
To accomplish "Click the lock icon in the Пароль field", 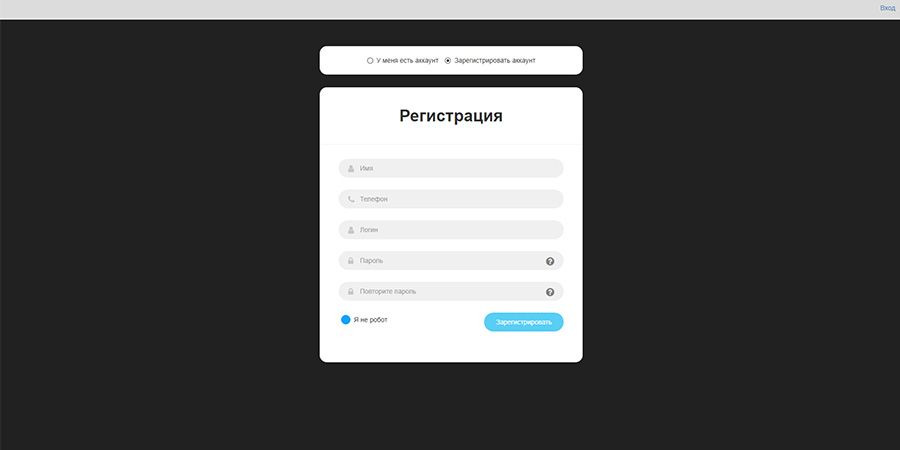I will click(351, 261).
